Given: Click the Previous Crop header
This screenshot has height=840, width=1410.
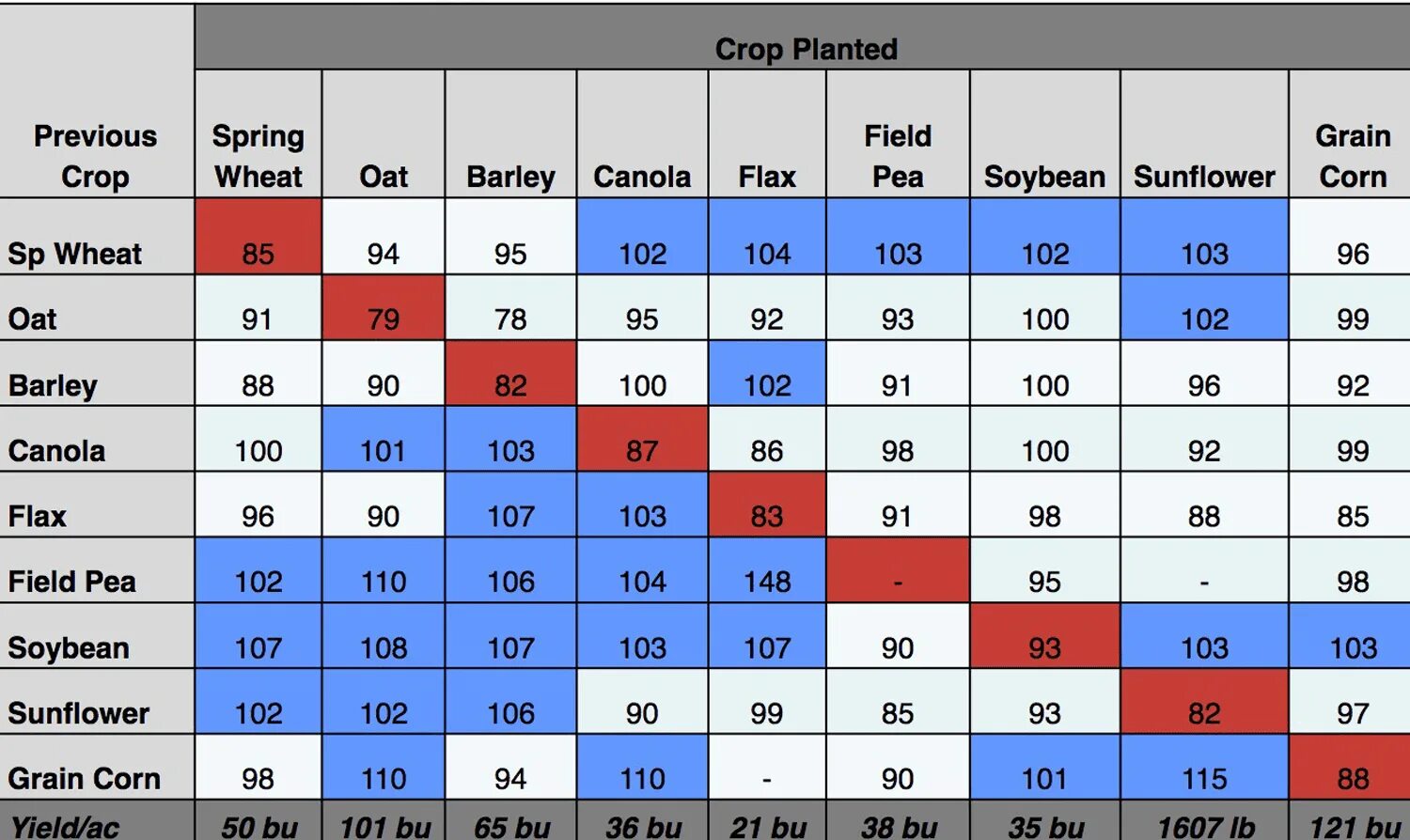Looking at the screenshot, I should pyautogui.click(x=96, y=101).
